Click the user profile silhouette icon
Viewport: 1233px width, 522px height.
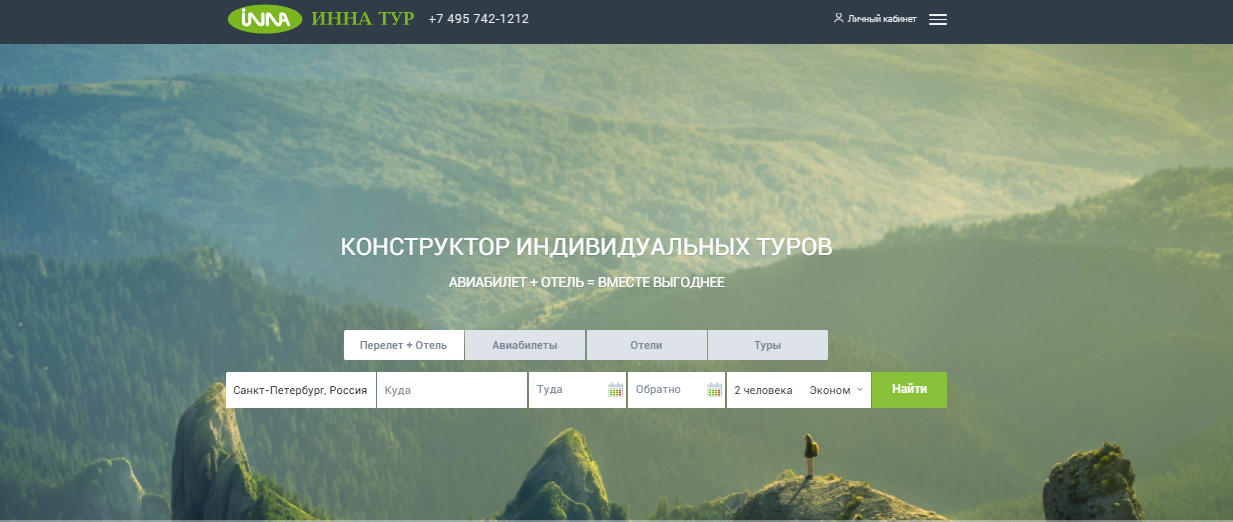pos(838,18)
